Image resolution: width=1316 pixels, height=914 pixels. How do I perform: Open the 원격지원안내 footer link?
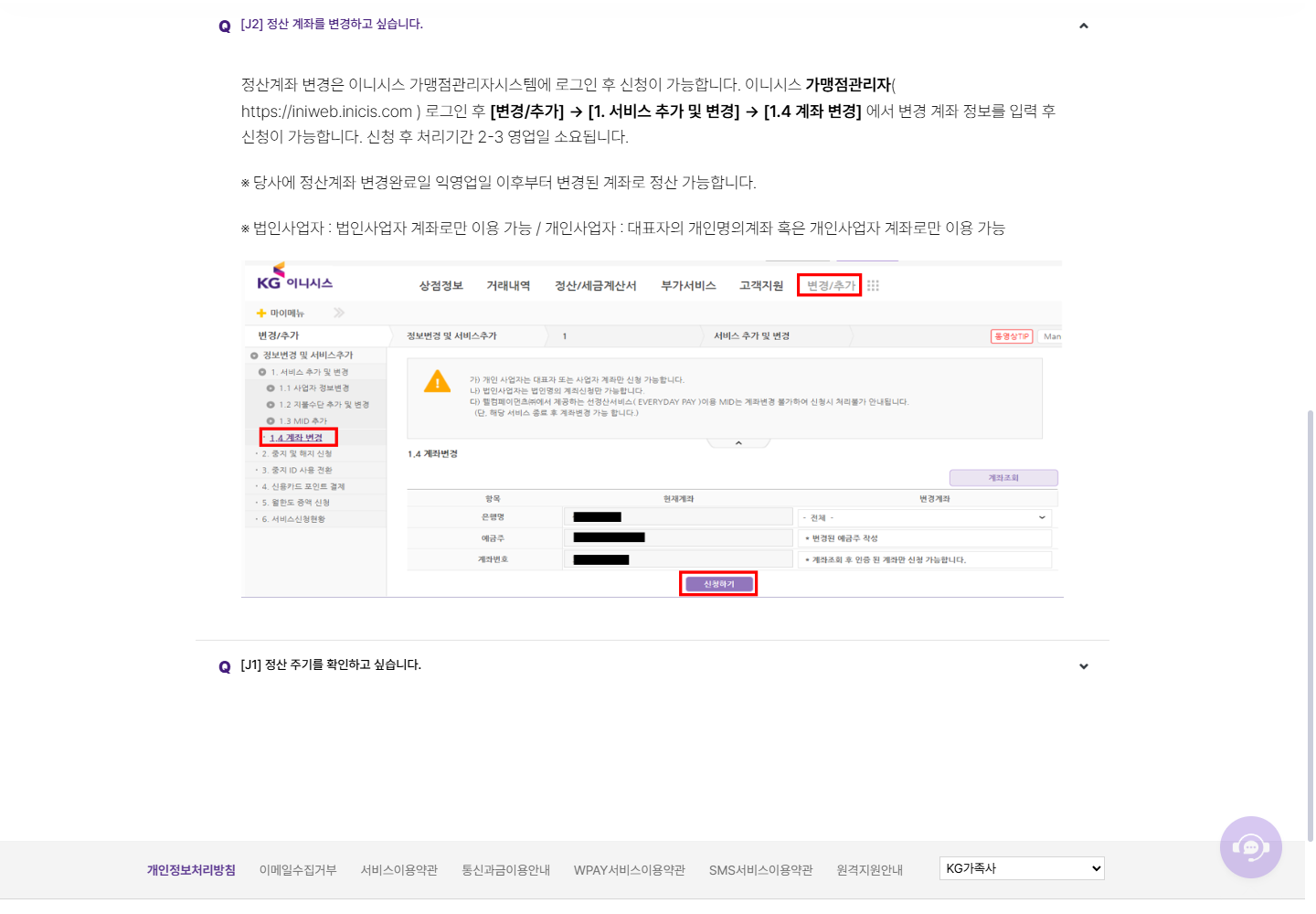(870, 870)
